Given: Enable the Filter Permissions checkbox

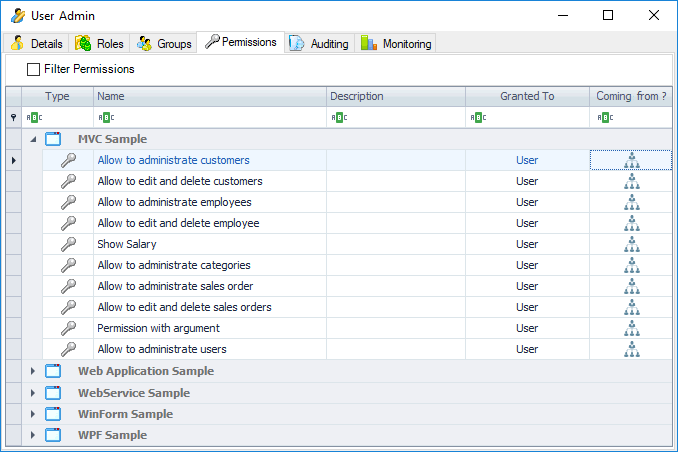Looking at the screenshot, I should (x=34, y=70).
